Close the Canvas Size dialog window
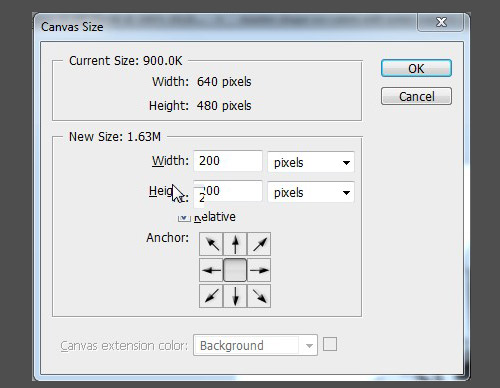 pyautogui.click(x=441, y=22)
